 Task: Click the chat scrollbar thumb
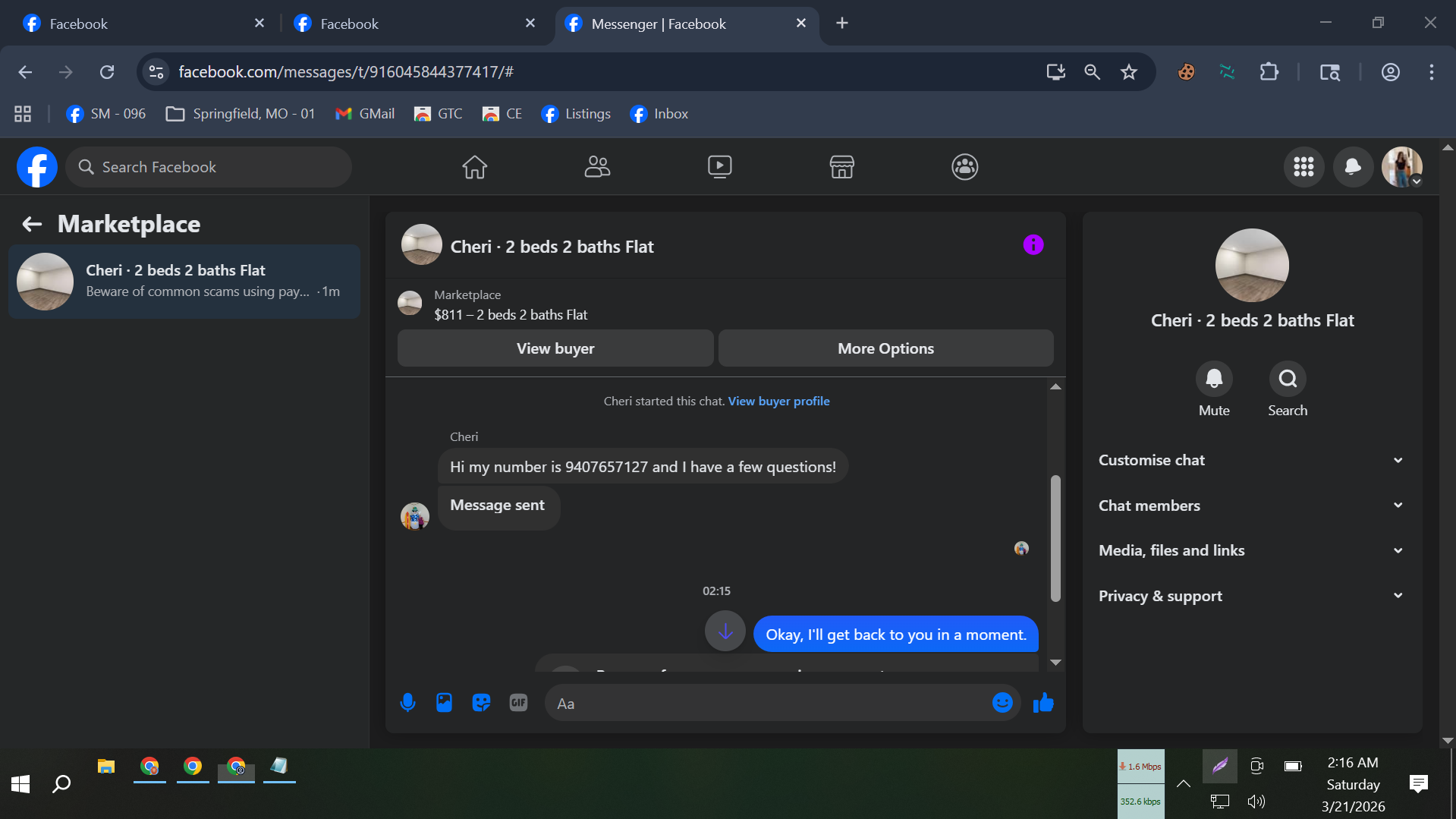click(x=1055, y=538)
